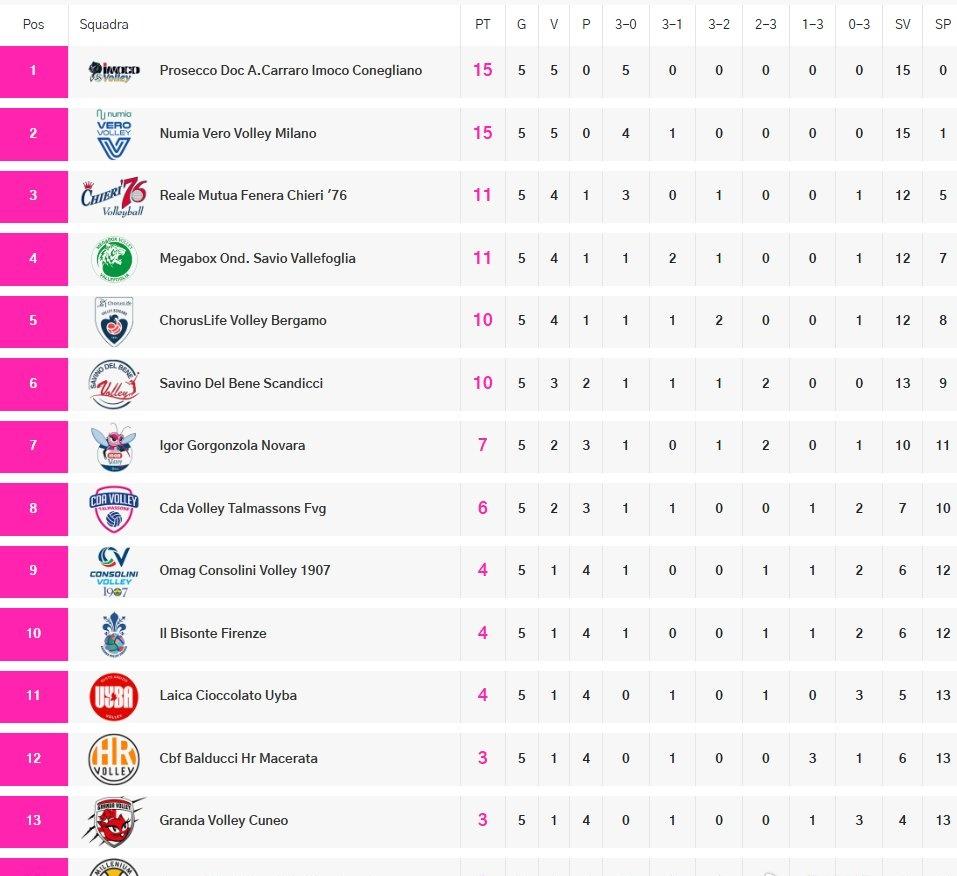Image resolution: width=957 pixels, height=876 pixels.
Task: Click the Pos column header
Action: (x=34, y=24)
